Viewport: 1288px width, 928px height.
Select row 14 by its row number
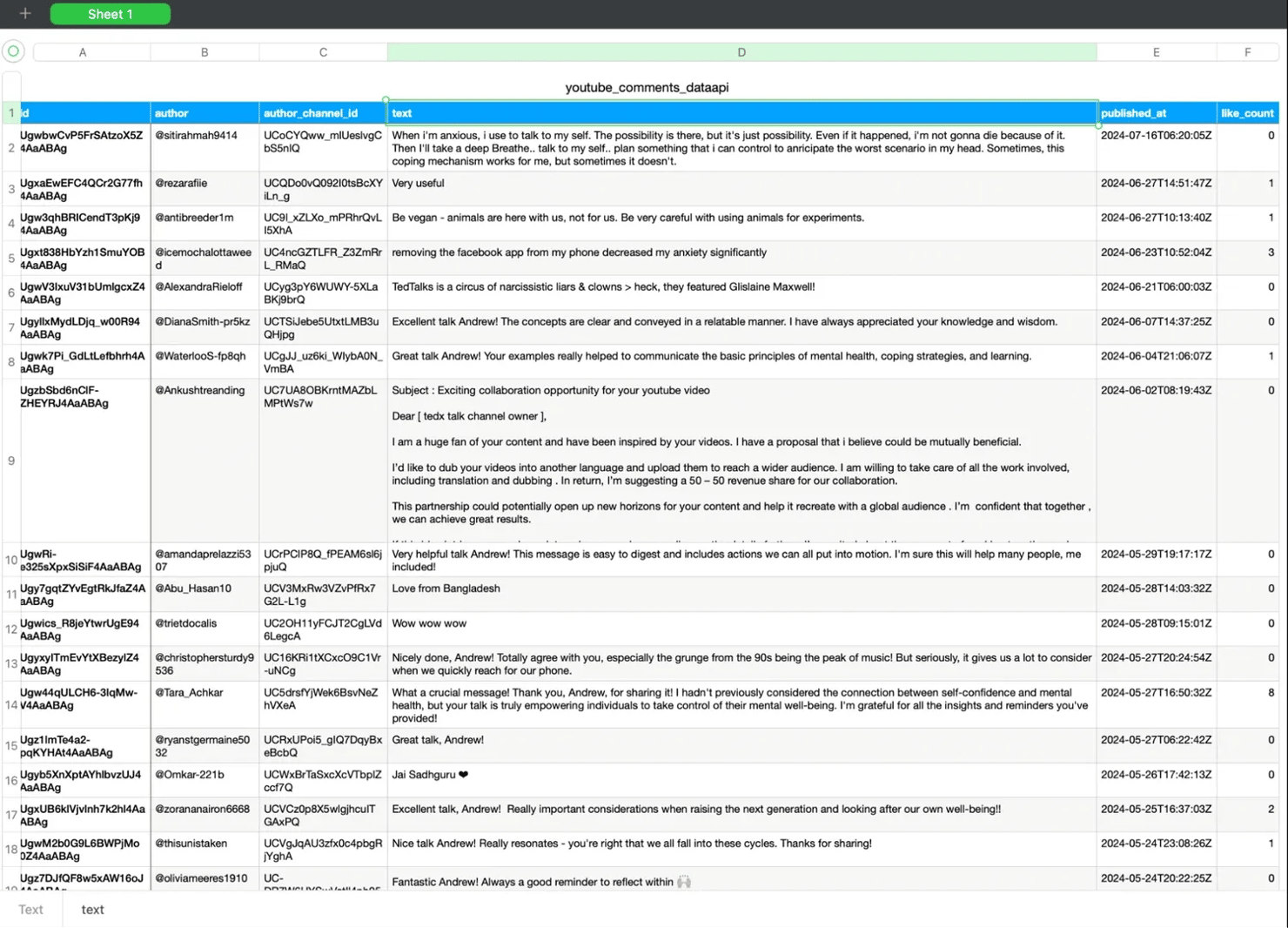click(x=11, y=705)
